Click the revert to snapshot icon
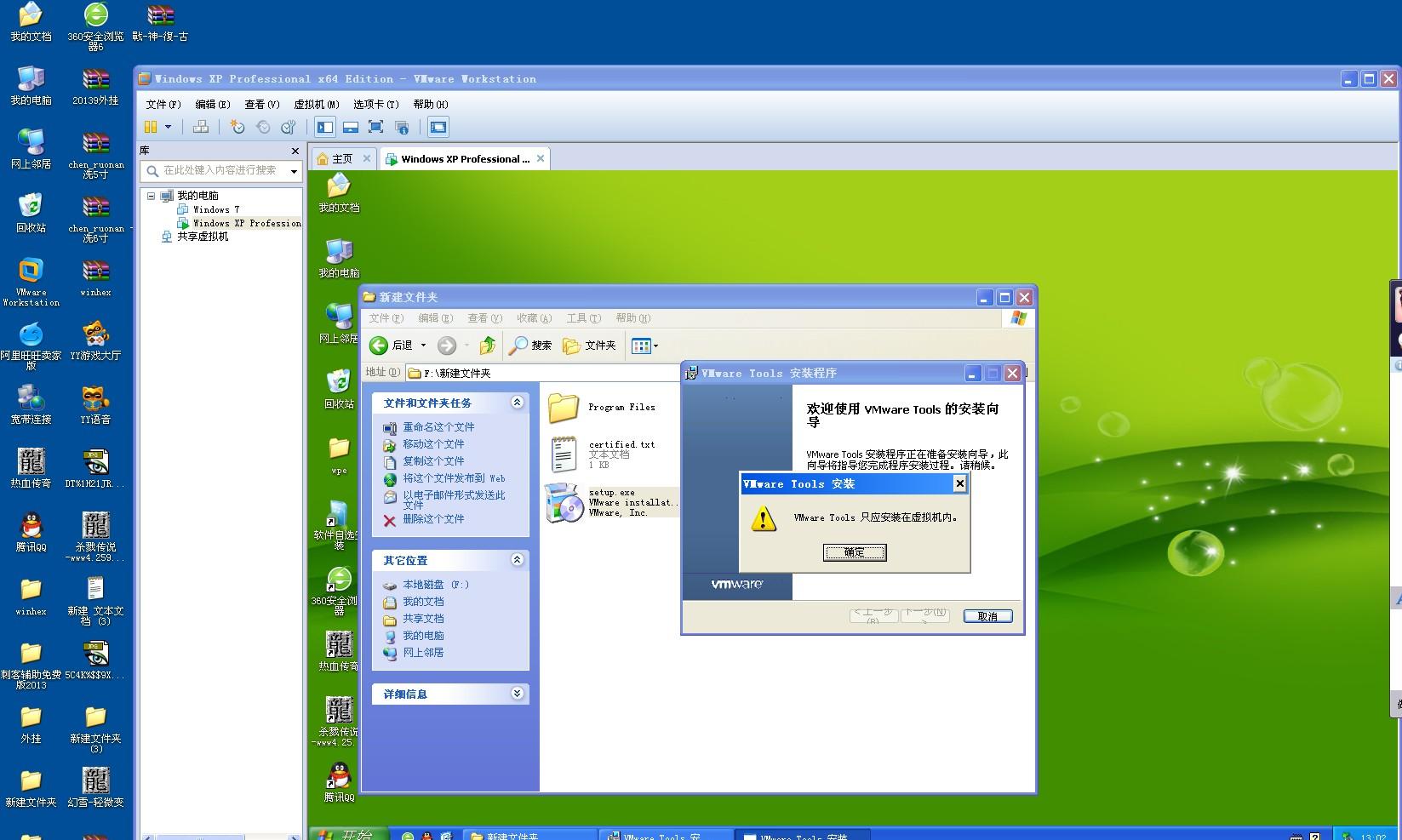The height and width of the screenshot is (840, 1402). coord(263,127)
